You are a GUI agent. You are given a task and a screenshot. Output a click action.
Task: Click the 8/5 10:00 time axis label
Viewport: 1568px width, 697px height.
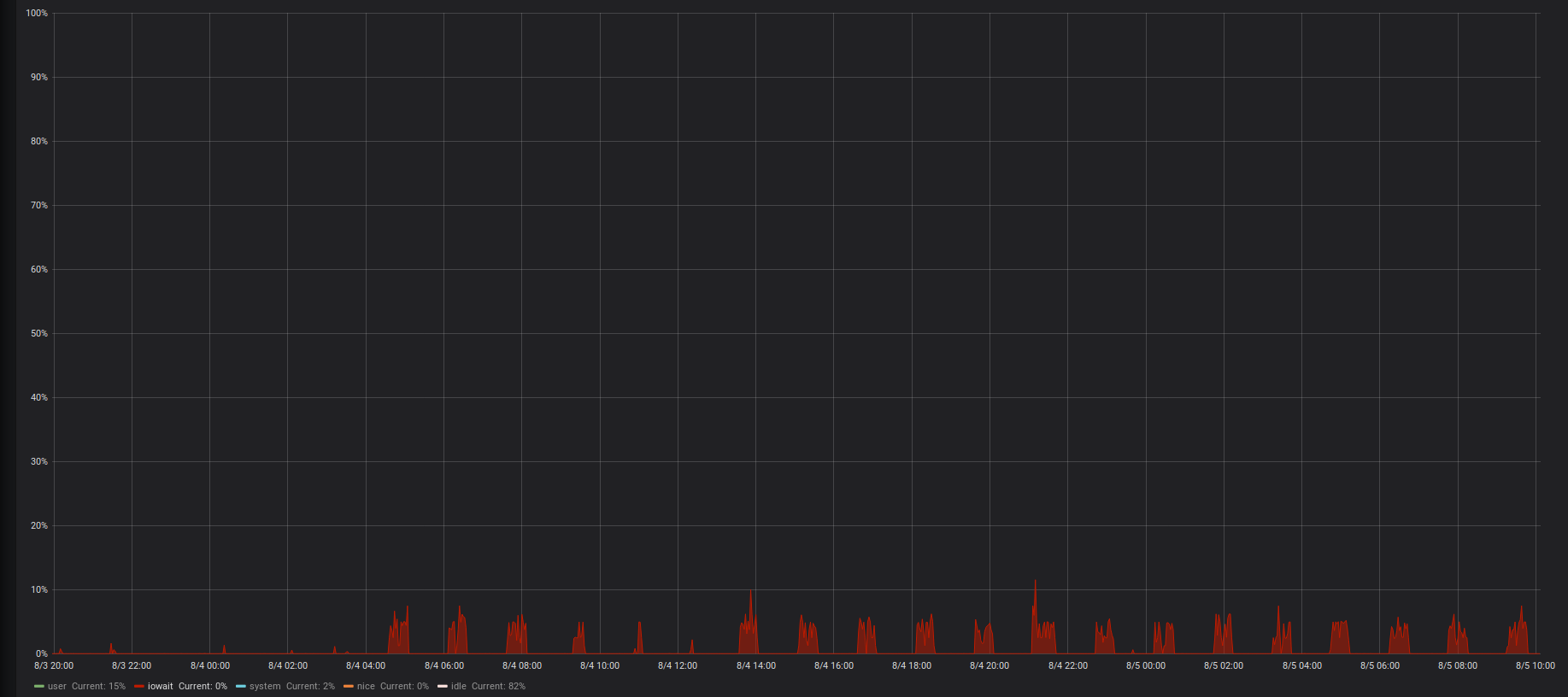(1535, 665)
